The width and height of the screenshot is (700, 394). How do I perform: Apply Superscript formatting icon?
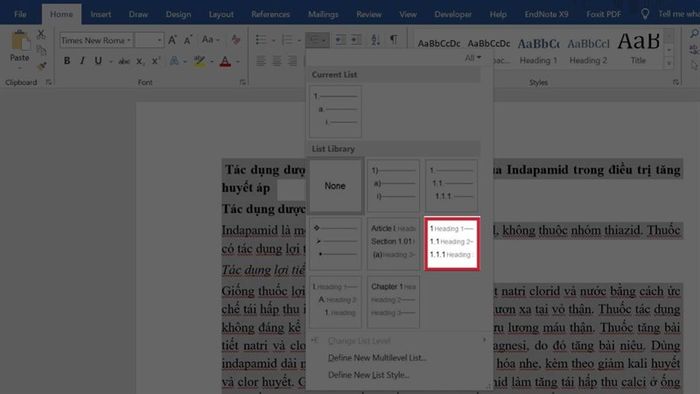point(156,61)
